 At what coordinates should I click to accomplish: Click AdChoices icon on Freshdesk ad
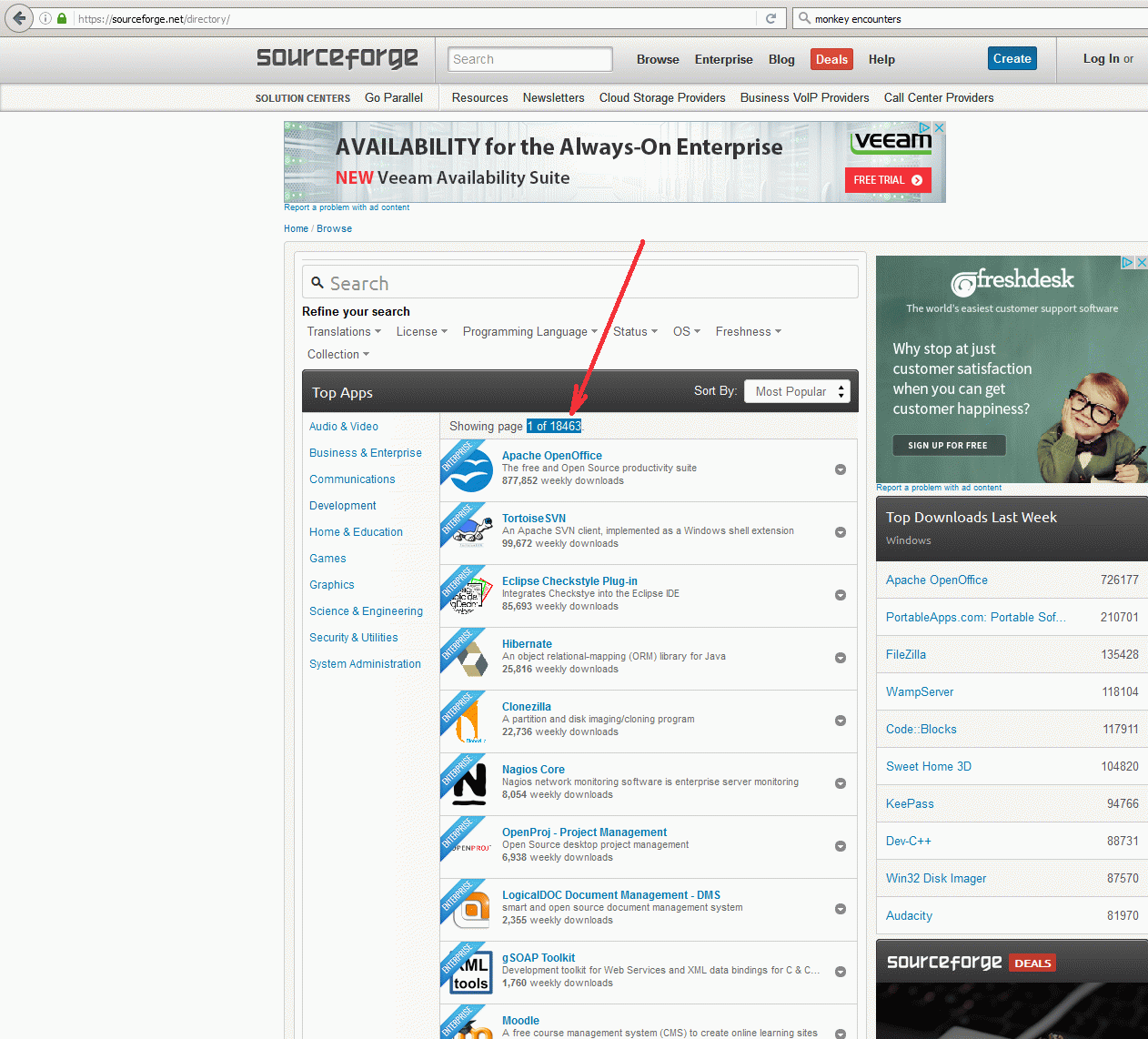pyautogui.click(x=1127, y=262)
